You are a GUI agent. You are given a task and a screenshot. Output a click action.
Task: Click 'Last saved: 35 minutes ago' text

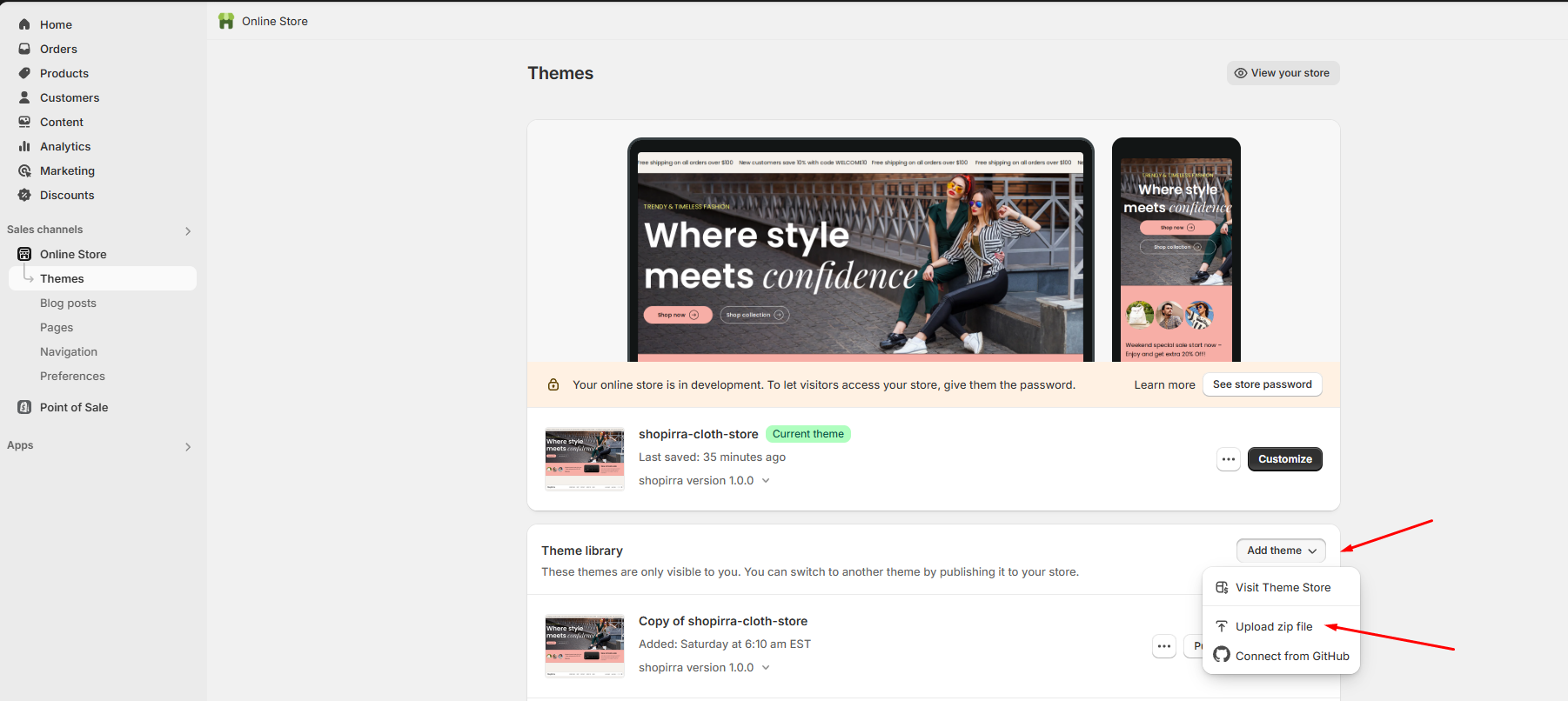[712, 457]
